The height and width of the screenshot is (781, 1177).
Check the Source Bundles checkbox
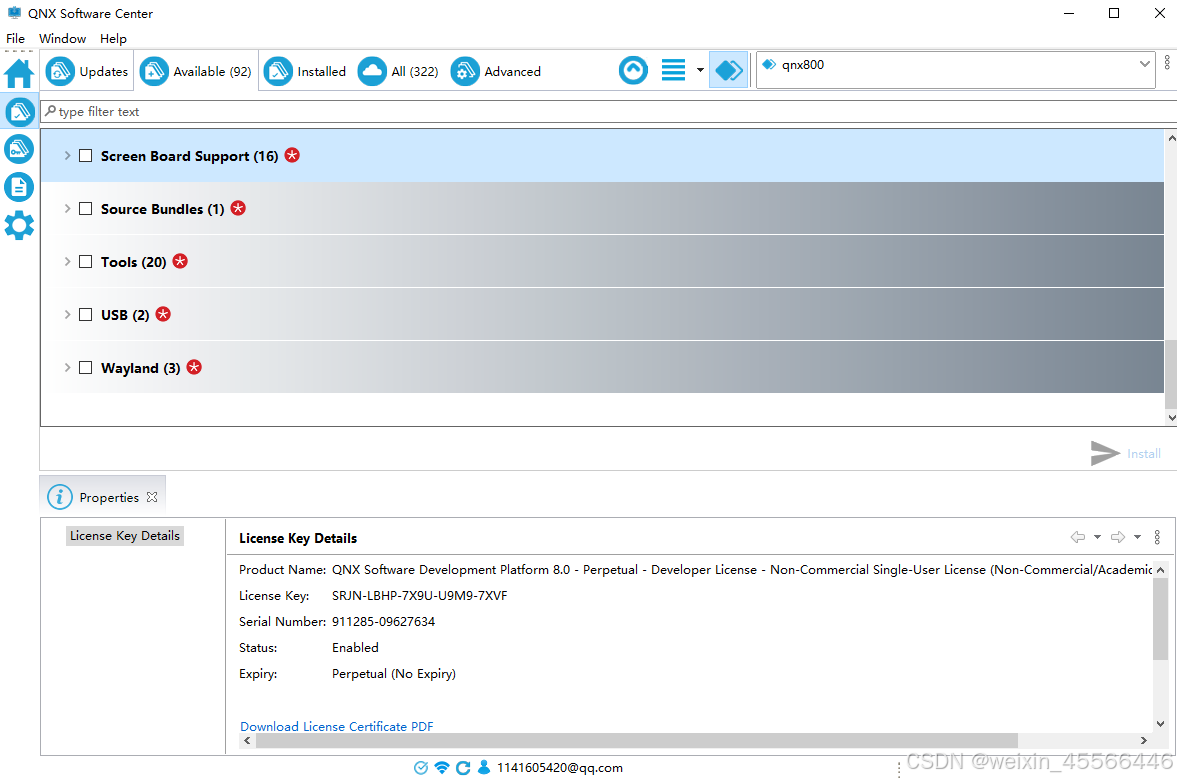point(86,208)
